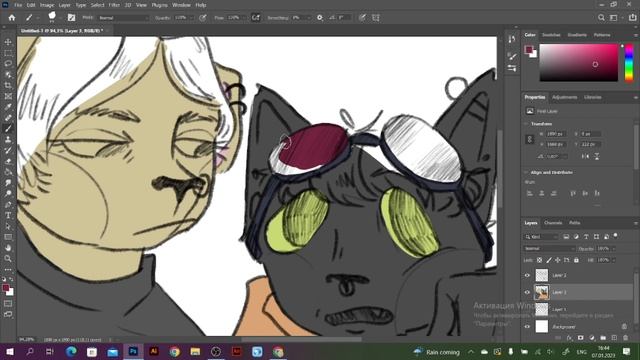The image size is (640, 360).
Task: Switch to the Swatches tab
Action: coord(551,35)
